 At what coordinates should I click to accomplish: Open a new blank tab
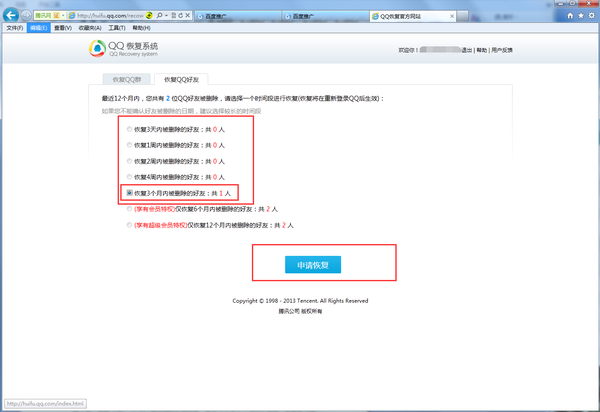coord(463,16)
